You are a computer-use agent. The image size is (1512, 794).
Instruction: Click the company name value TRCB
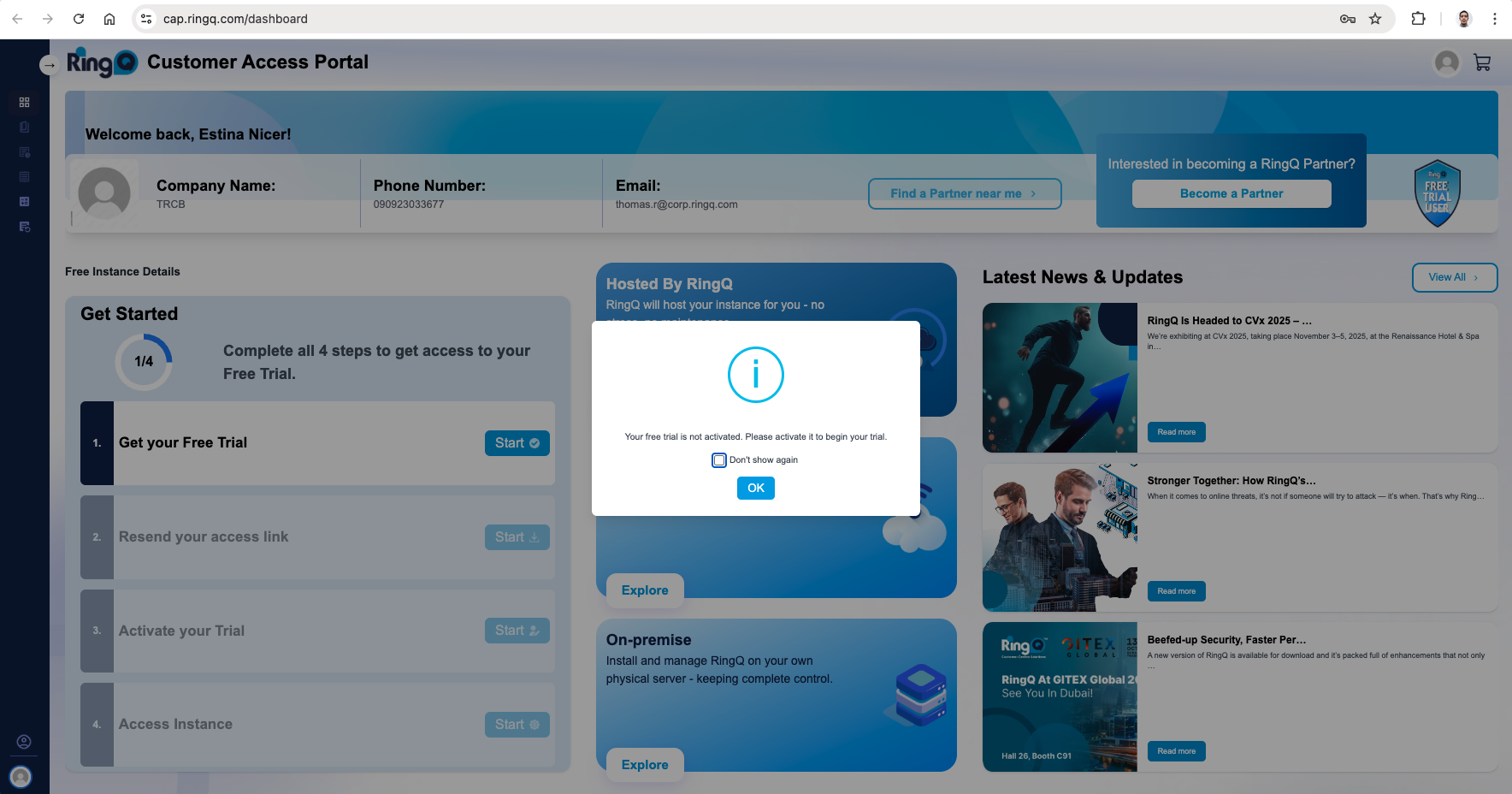coord(171,204)
